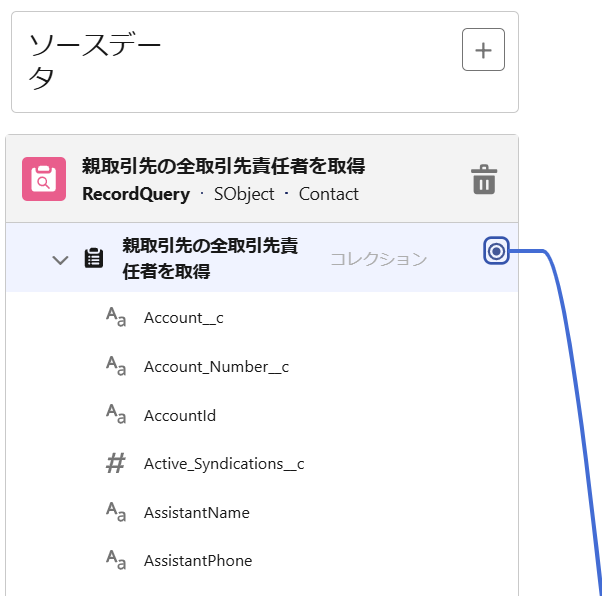602x596 pixels.
Task: Click the collection list icon beside chevron
Action: tap(94, 258)
